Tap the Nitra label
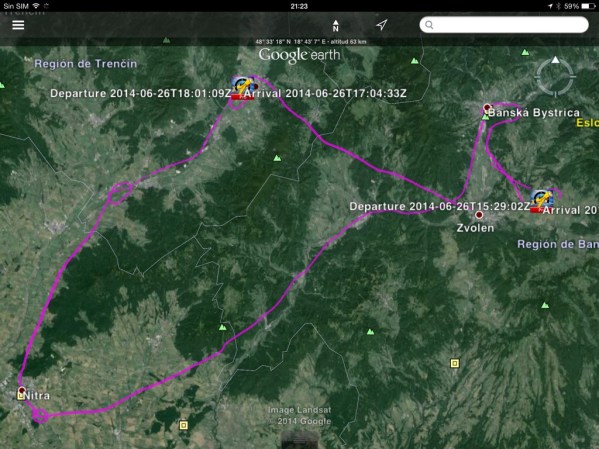 (x=37, y=396)
